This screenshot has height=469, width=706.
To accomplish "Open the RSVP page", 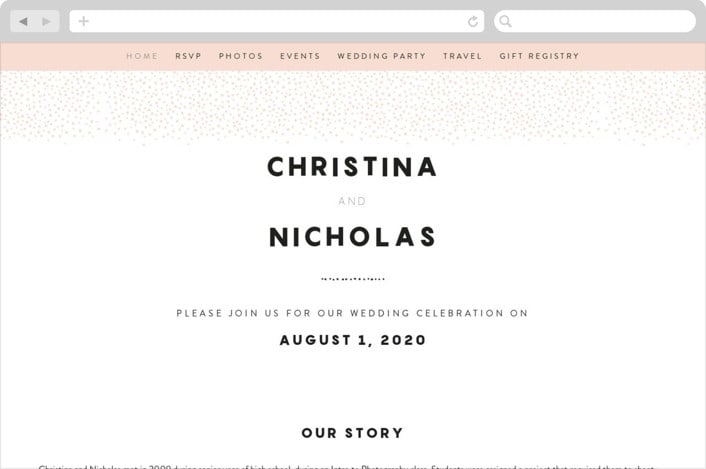I will point(189,56).
